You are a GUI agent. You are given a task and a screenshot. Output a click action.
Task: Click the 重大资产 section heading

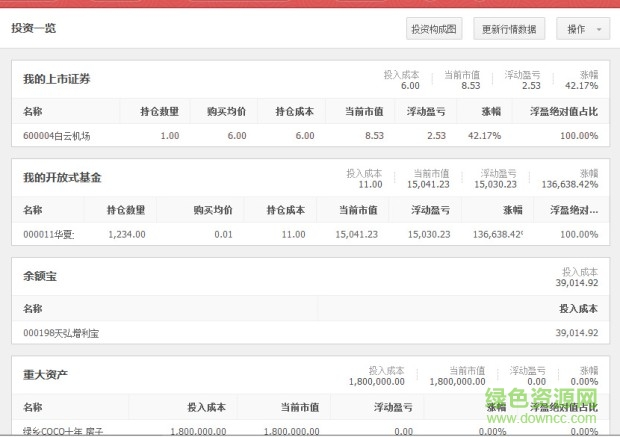[x=45, y=374]
